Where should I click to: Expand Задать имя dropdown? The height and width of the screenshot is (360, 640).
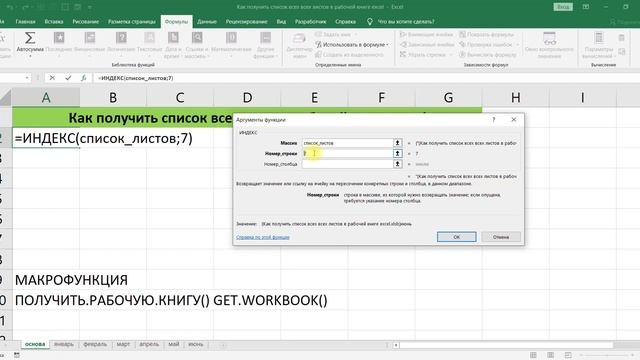[x=355, y=35]
